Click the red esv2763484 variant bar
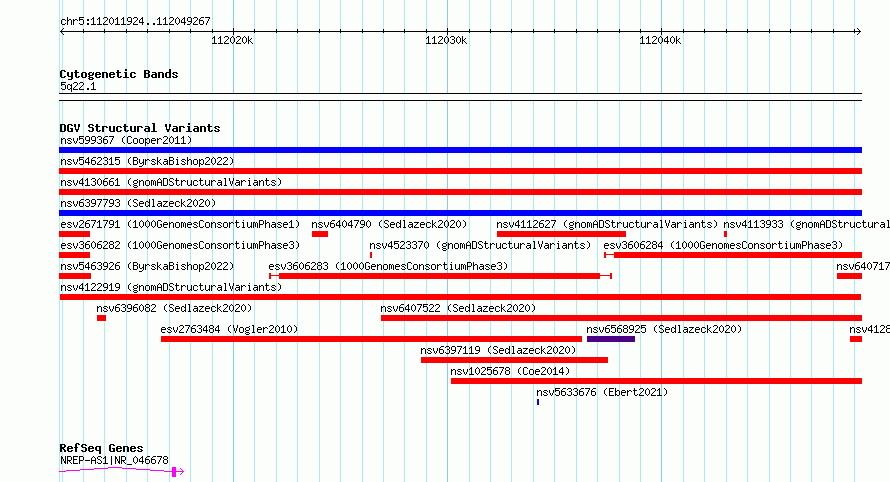This screenshot has height=482, width=890. coord(371,339)
